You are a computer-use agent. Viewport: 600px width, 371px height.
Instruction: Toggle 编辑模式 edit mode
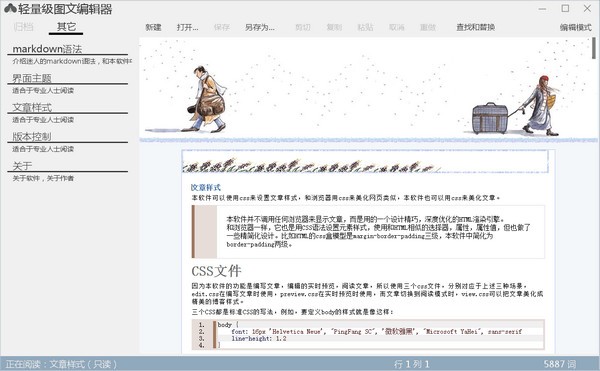click(576, 27)
